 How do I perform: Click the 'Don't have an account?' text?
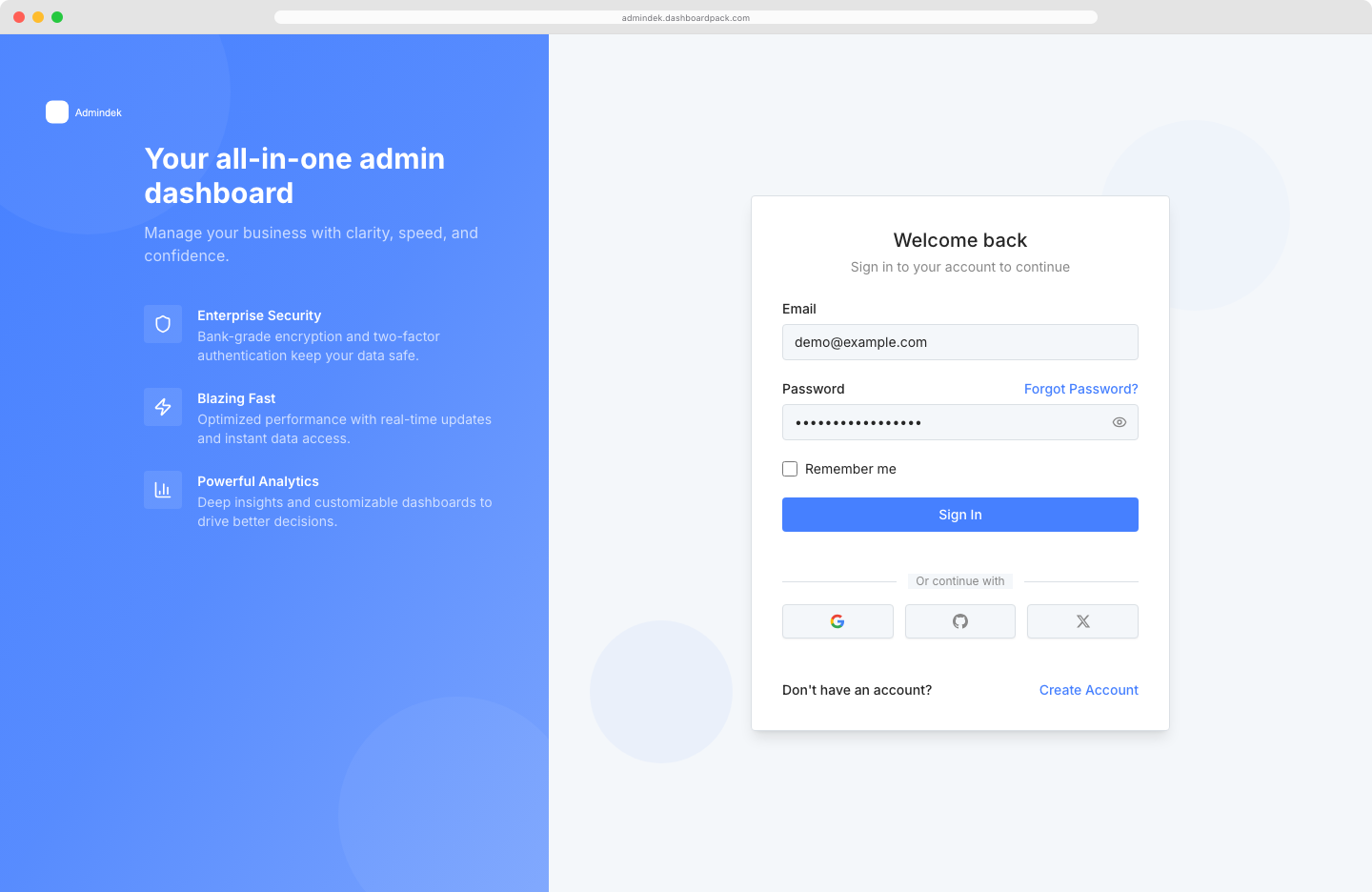857,690
